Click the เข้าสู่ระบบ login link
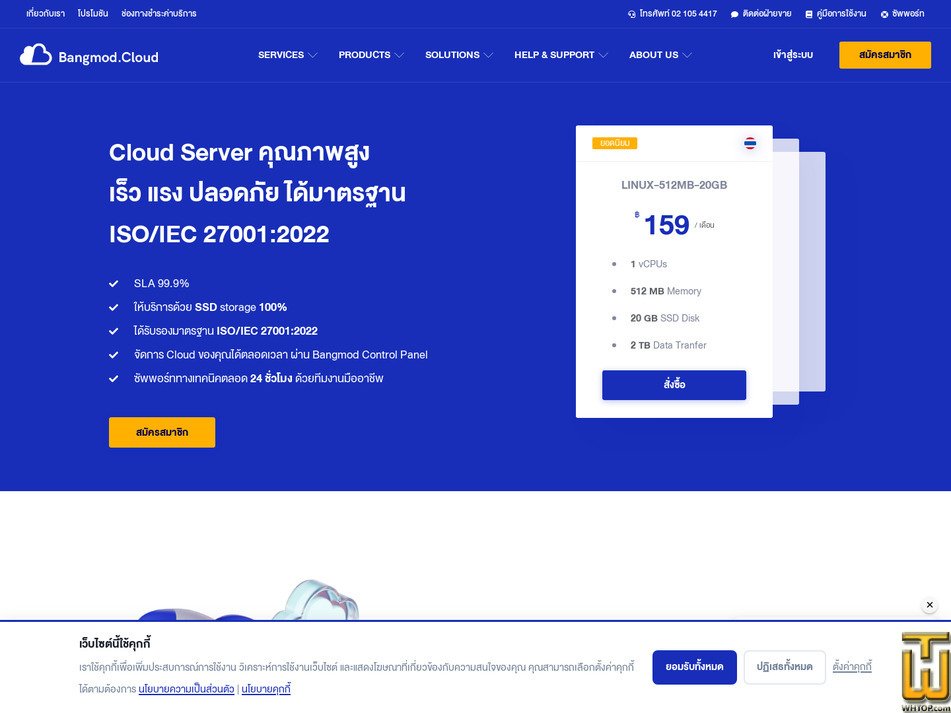Screen dimensions: 951x713 793,55
